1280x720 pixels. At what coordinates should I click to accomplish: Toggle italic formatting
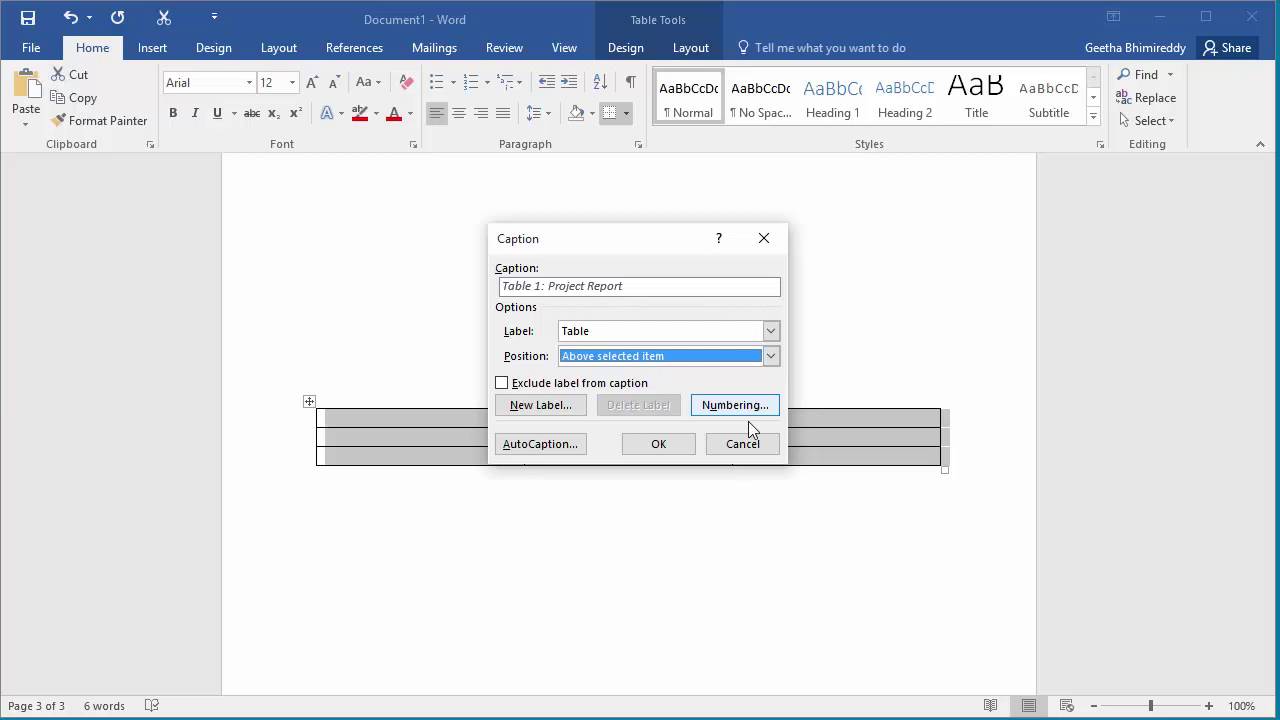195,114
